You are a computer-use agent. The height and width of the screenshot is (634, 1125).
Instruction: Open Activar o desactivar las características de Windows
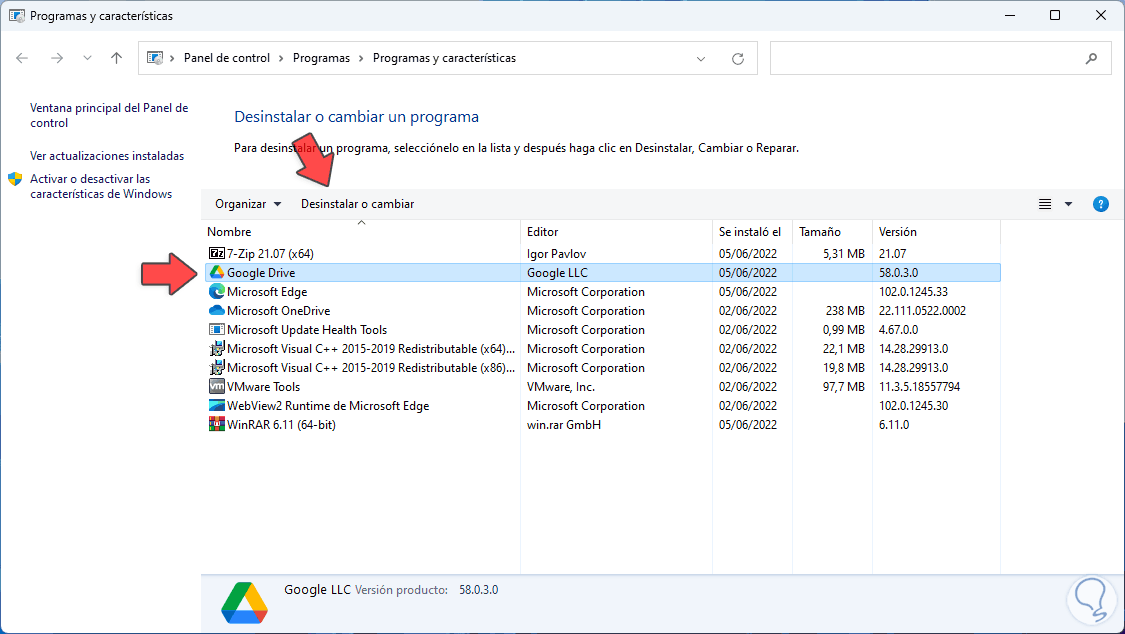tap(101, 186)
